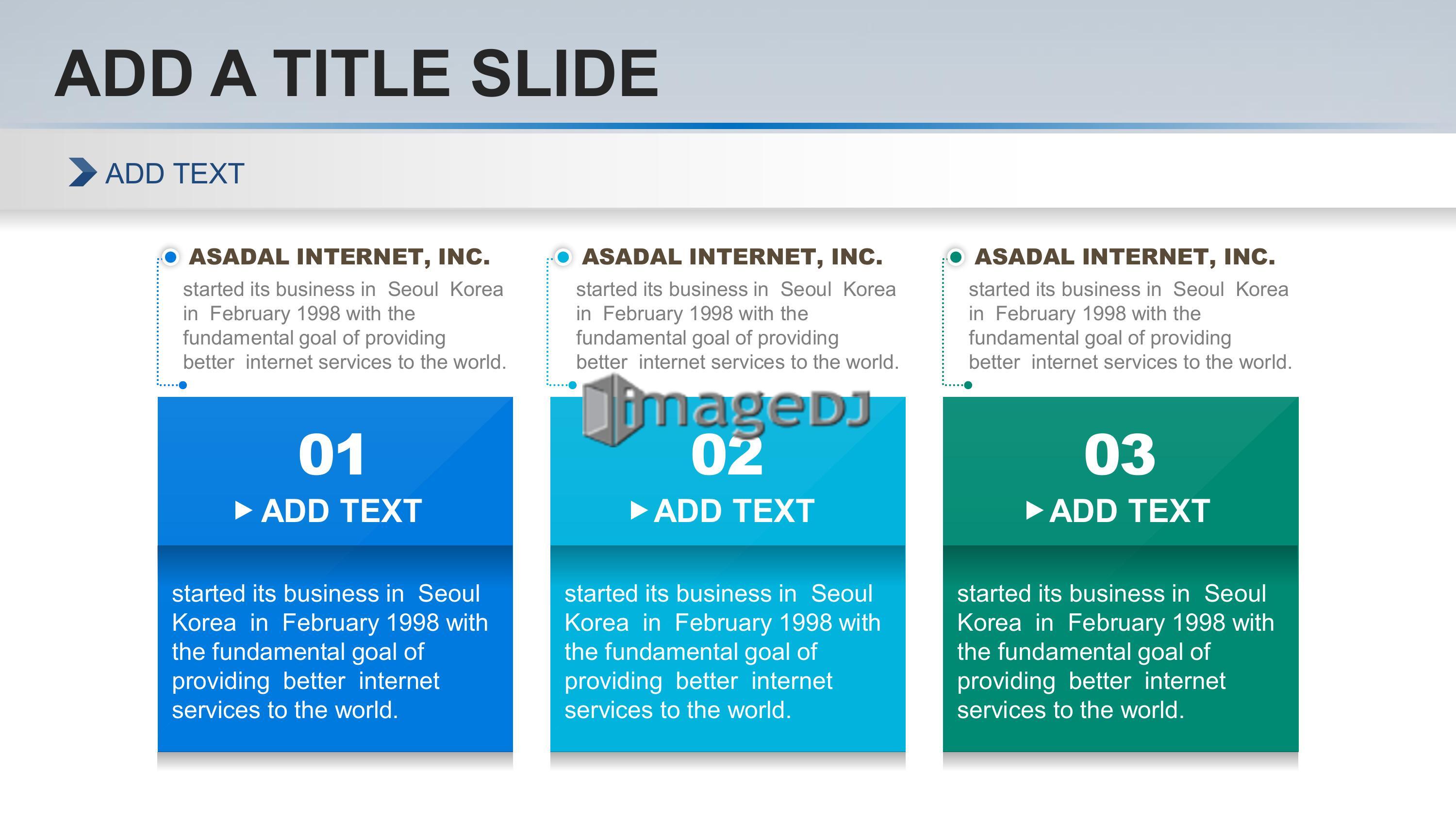1456x819 pixels.
Task: Click the white body paragraph in the blue card
Action: [330, 652]
